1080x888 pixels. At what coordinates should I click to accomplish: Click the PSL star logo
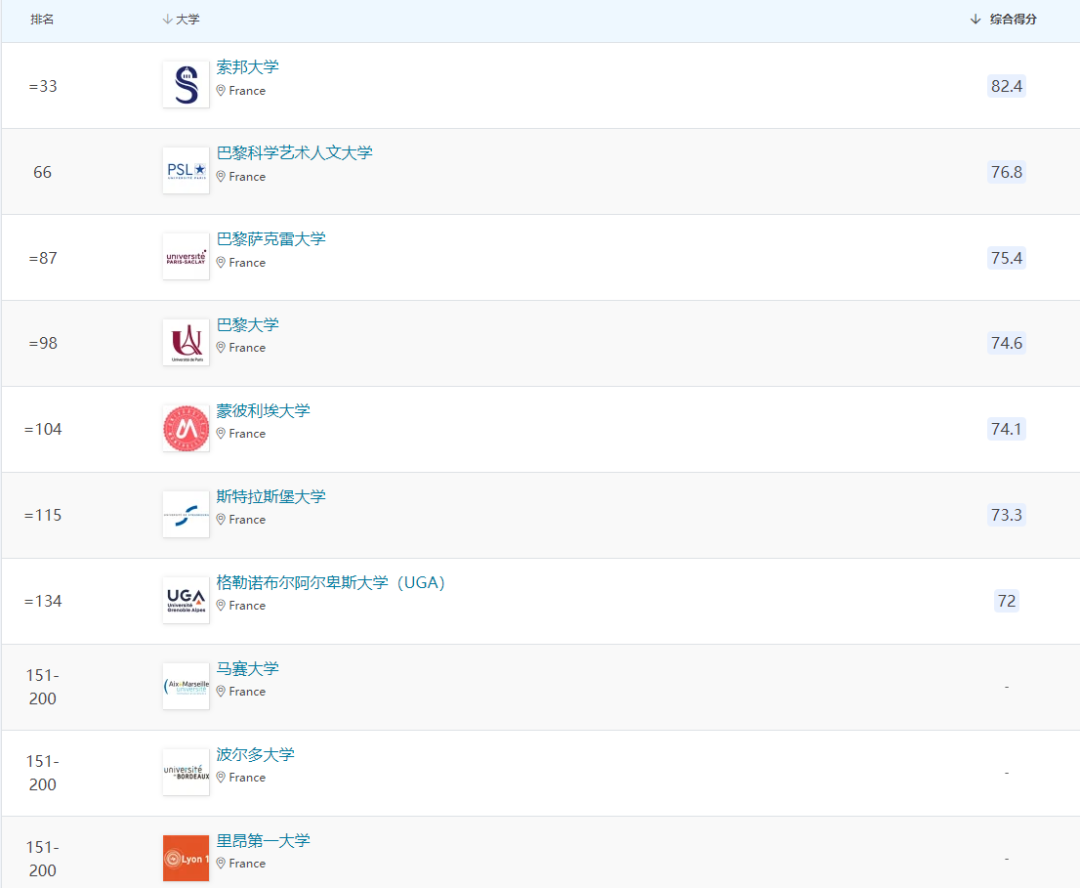tap(185, 170)
